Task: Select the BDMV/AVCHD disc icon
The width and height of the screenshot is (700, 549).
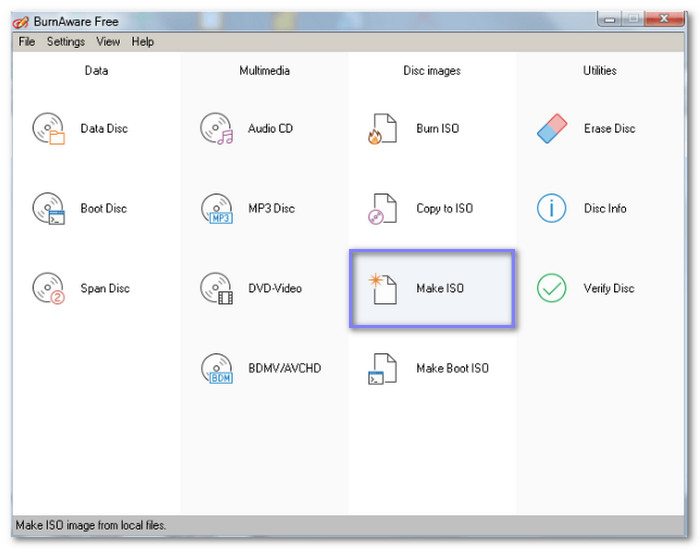Action: [217, 368]
